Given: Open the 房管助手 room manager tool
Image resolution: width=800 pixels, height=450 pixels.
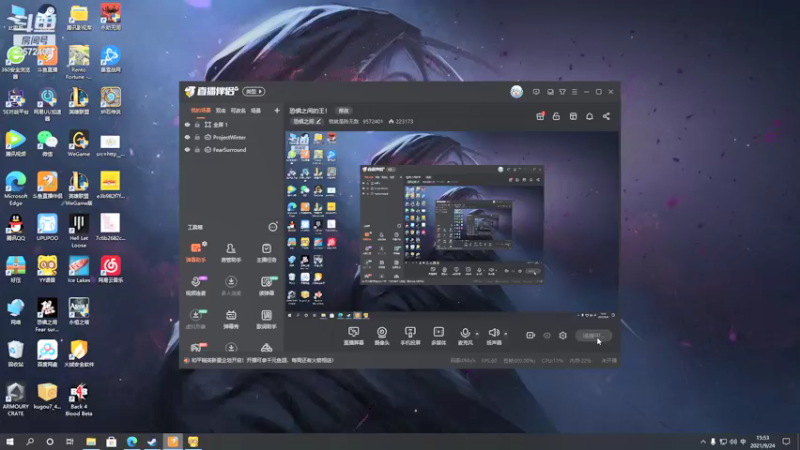Looking at the screenshot, I should [x=231, y=252].
